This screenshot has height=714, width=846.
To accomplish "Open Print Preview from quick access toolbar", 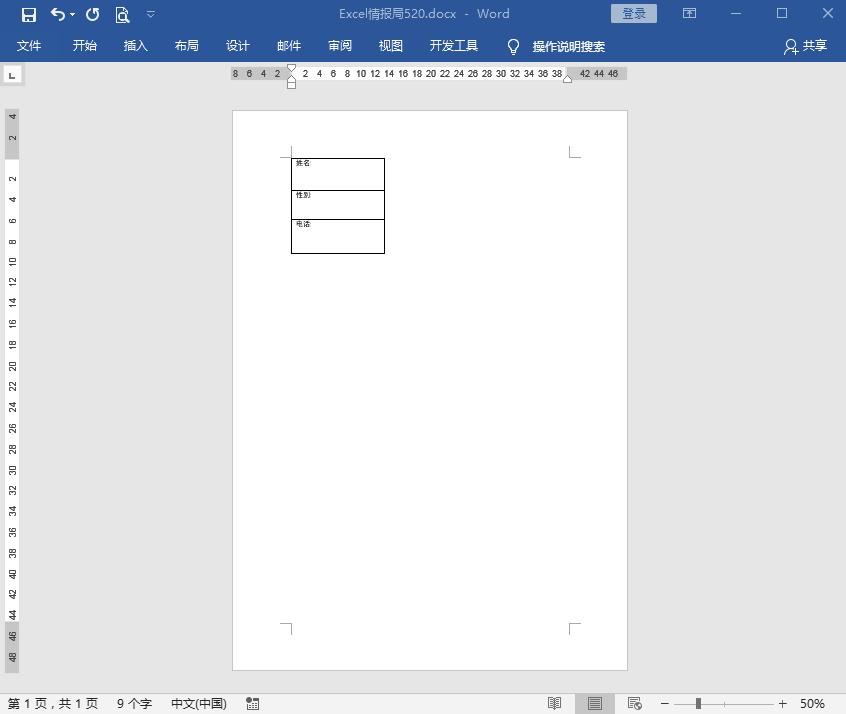I will [x=122, y=14].
